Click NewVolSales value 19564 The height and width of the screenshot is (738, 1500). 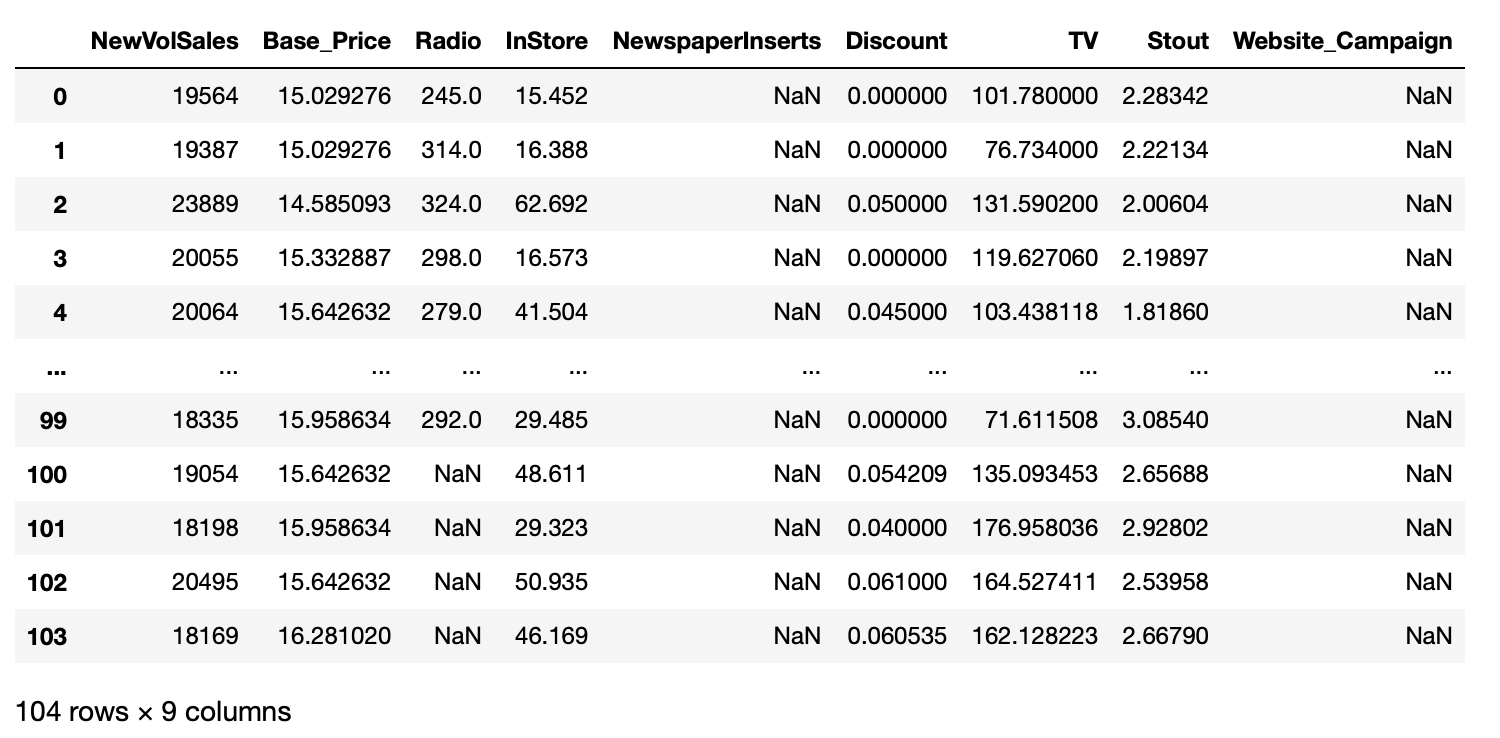(x=206, y=96)
